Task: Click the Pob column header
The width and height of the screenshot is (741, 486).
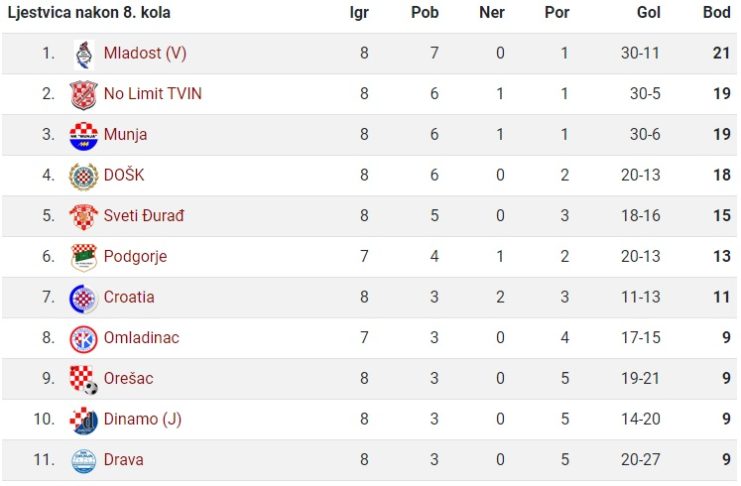Action: pos(425,12)
